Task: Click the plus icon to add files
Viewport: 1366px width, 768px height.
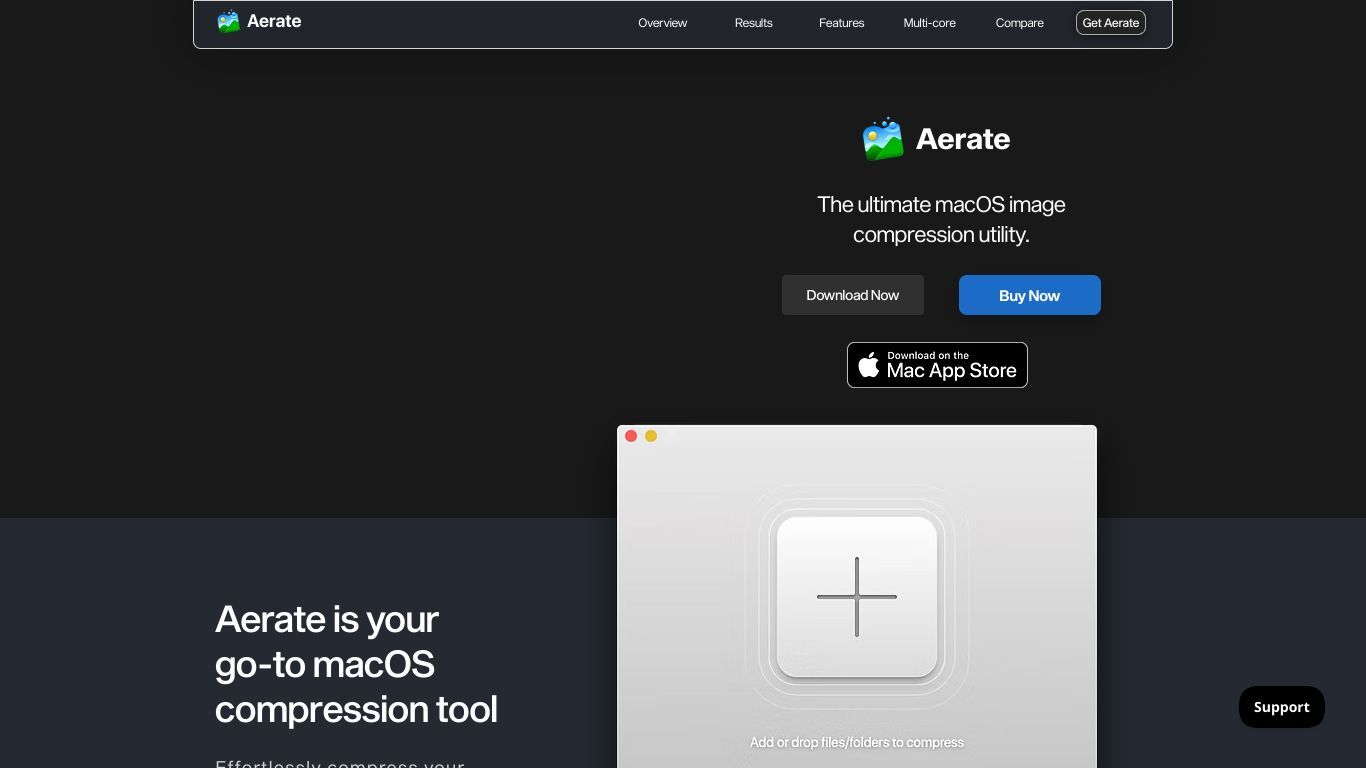Action: pyautogui.click(x=857, y=597)
